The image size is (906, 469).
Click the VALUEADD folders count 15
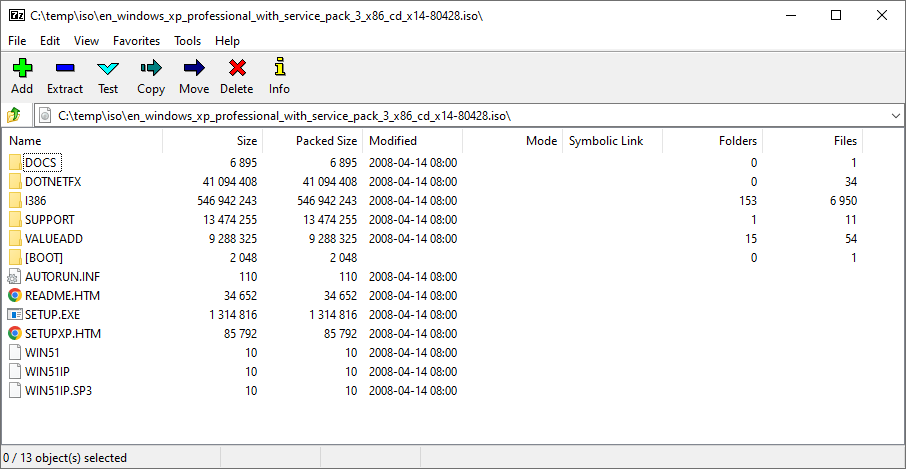[x=751, y=239]
